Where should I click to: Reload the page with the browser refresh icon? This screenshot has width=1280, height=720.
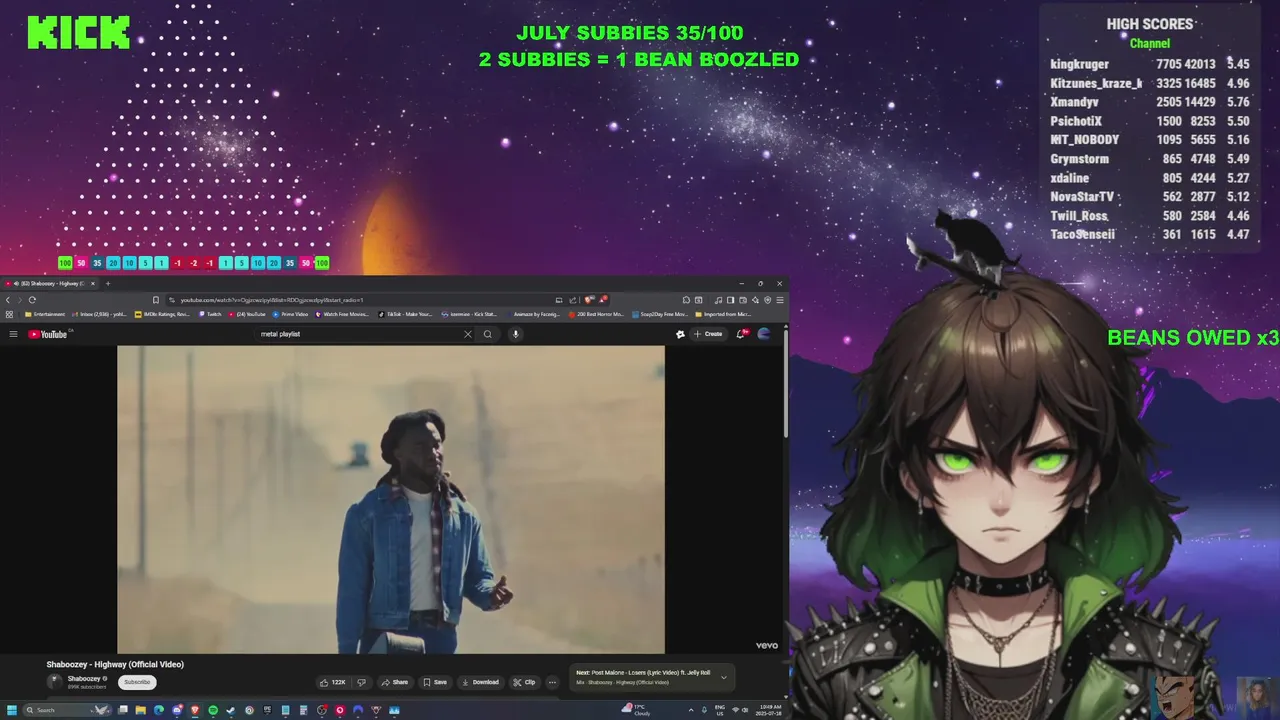(x=32, y=300)
